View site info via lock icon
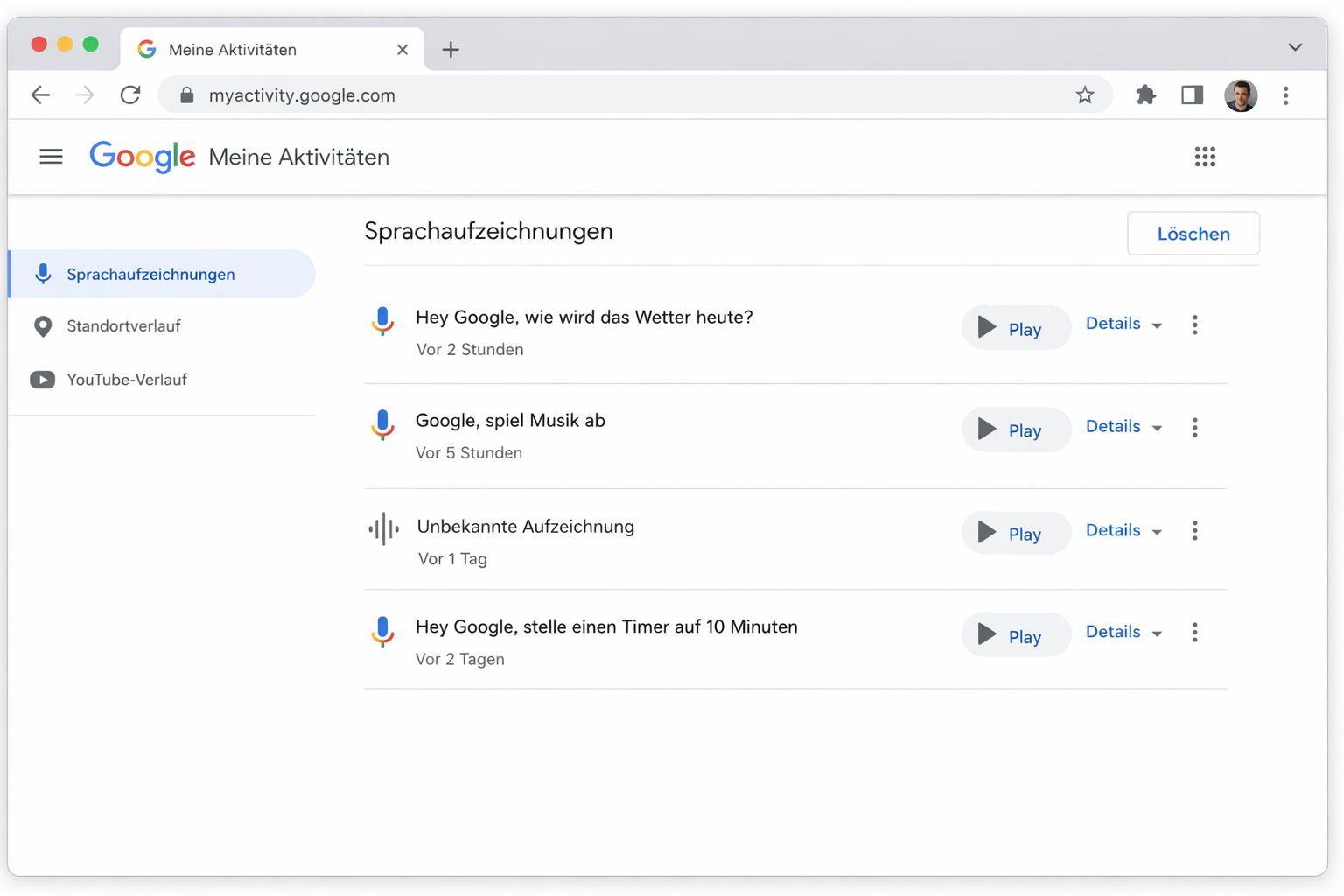Image resolution: width=1344 pixels, height=896 pixels. (186, 94)
